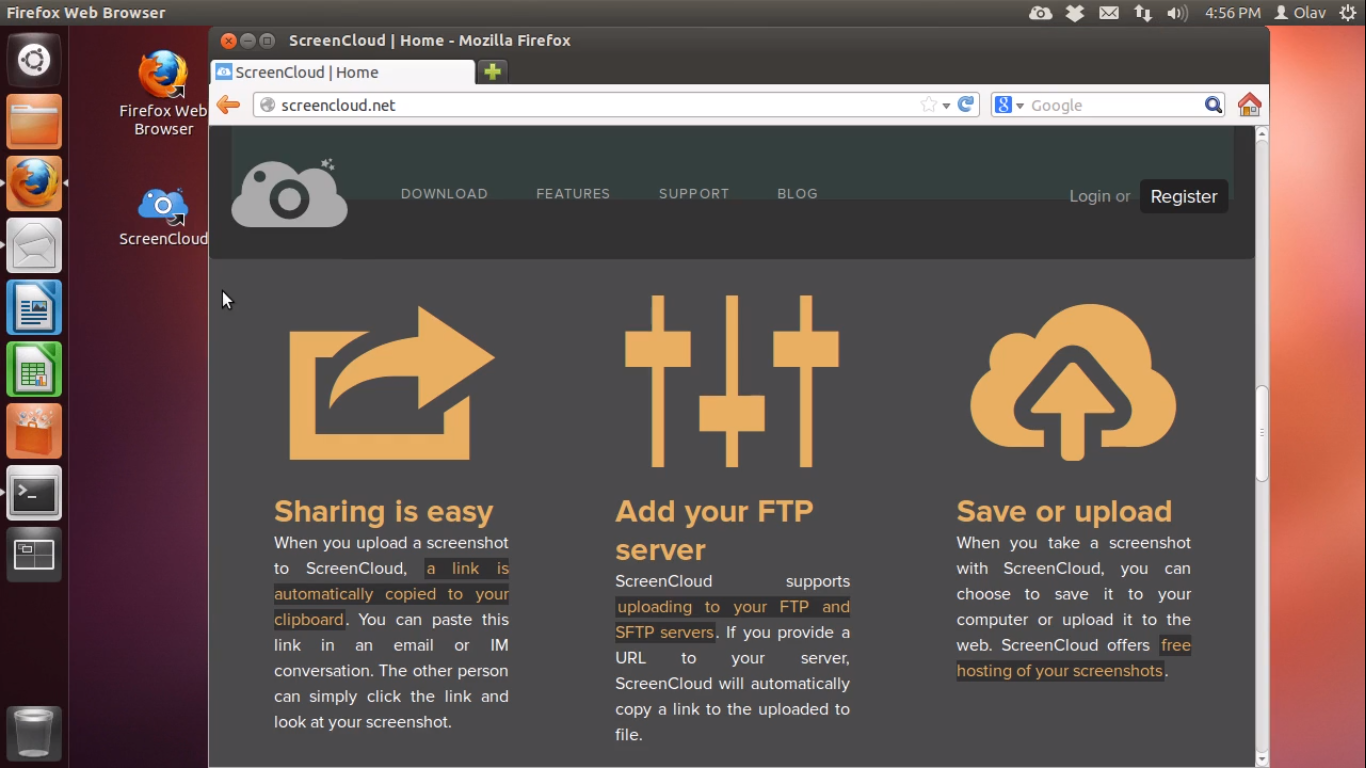Open a new tab with the plus button
The width and height of the screenshot is (1366, 768).
point(492,72)
